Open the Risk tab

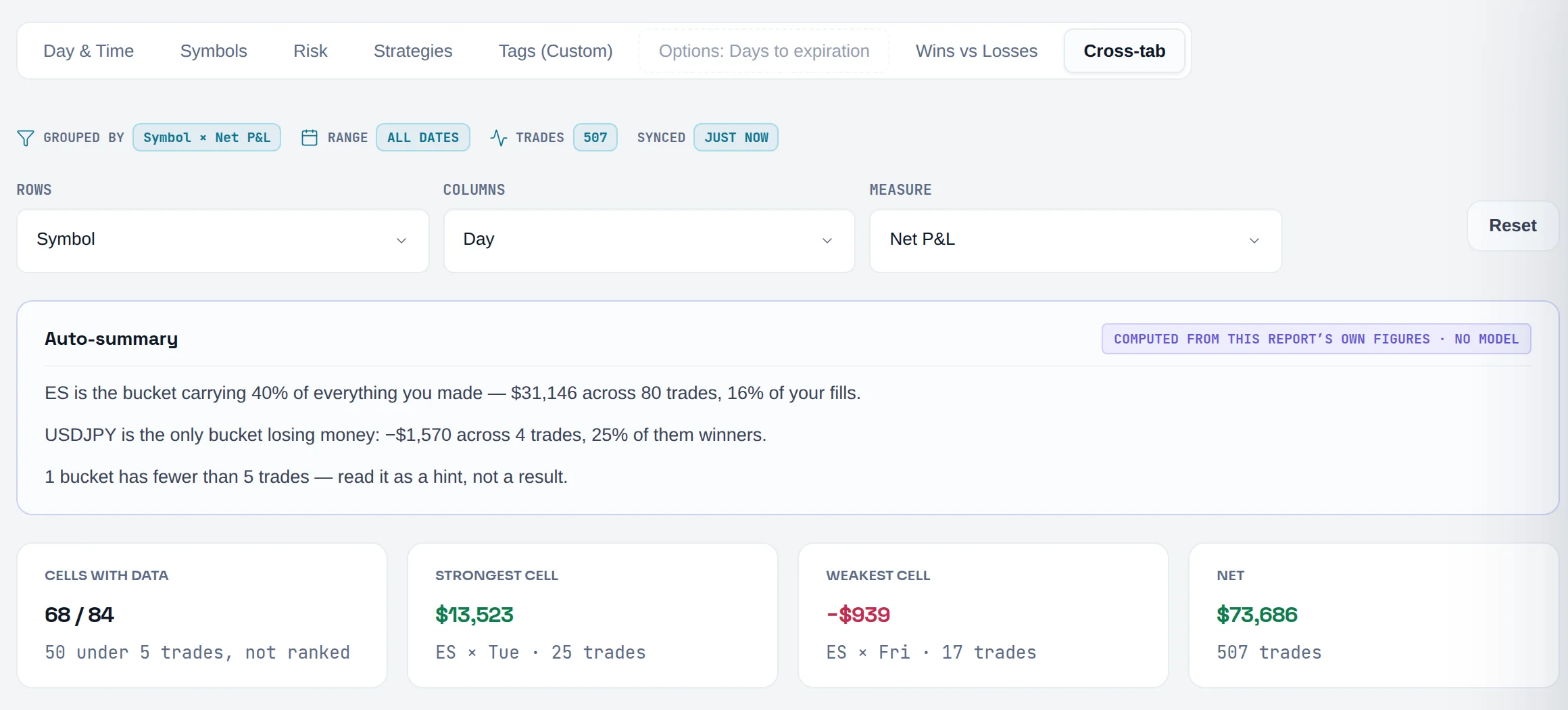tap(310, 51)
